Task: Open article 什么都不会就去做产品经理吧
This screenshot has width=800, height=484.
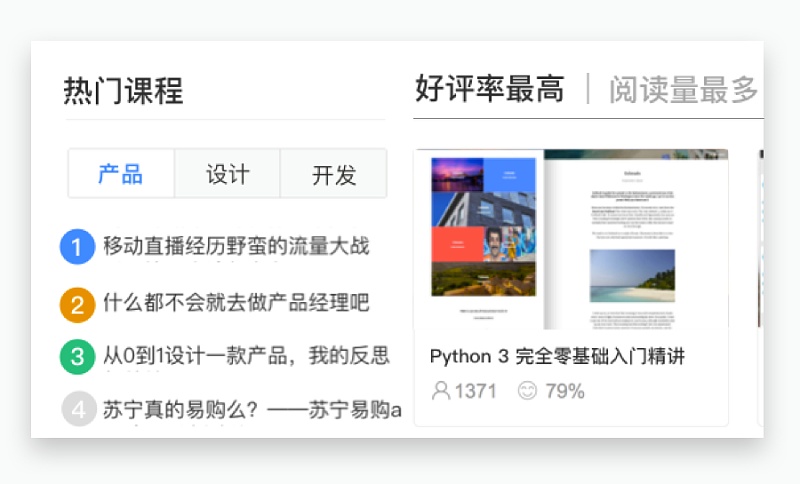Action: click(236, 302)
